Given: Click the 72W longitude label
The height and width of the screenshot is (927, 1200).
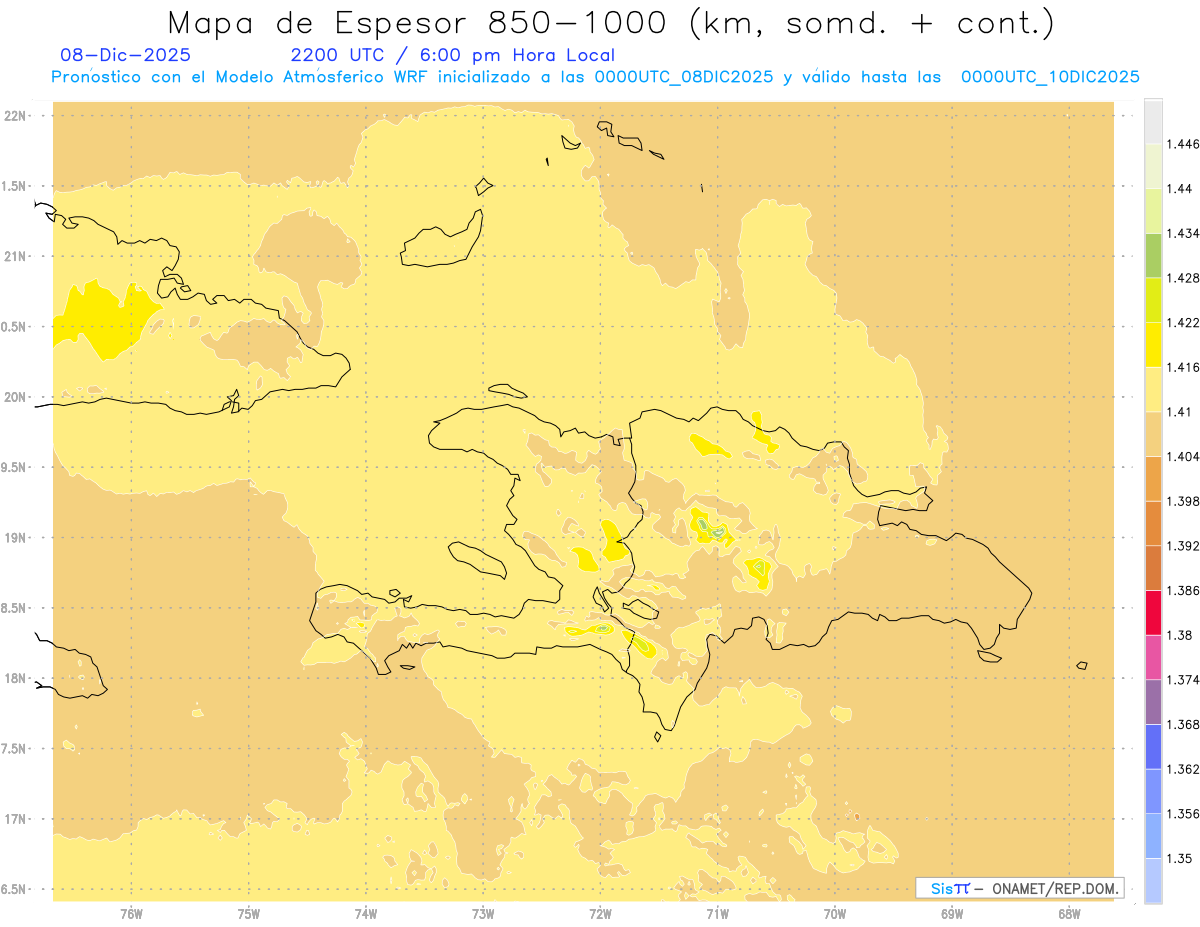Looking at the screenshot, I should 600,914.
